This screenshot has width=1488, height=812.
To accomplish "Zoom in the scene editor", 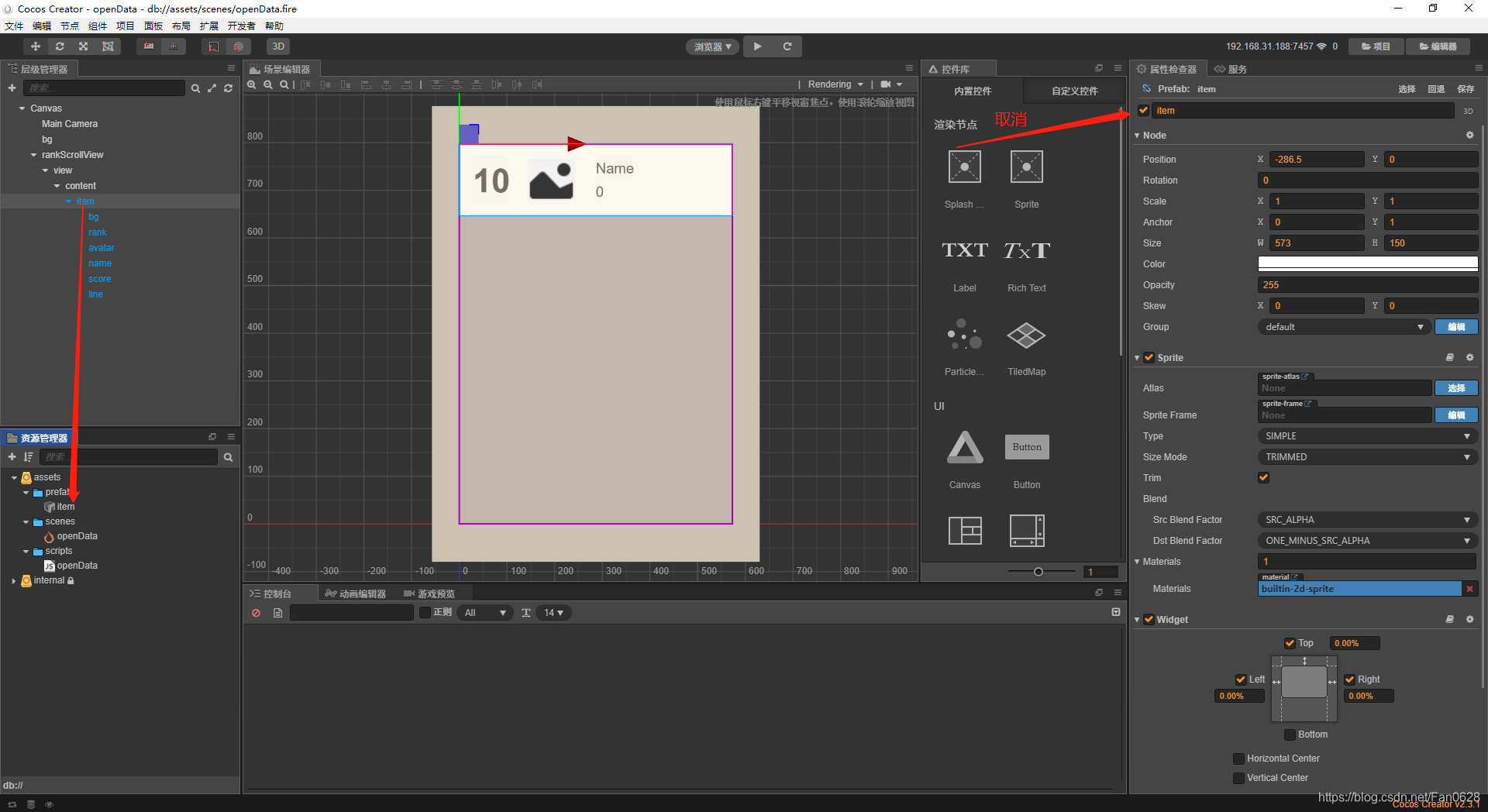I will click(252, 84).
